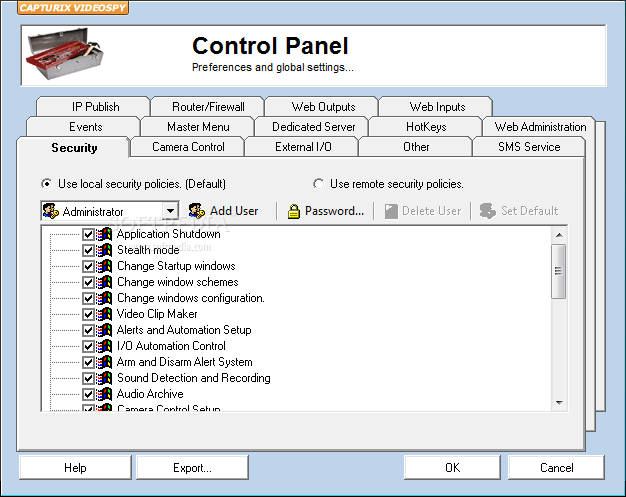Select the Security tab
Image resolution: width=626 pixels, height=497 pixels.
coord(74,148)
